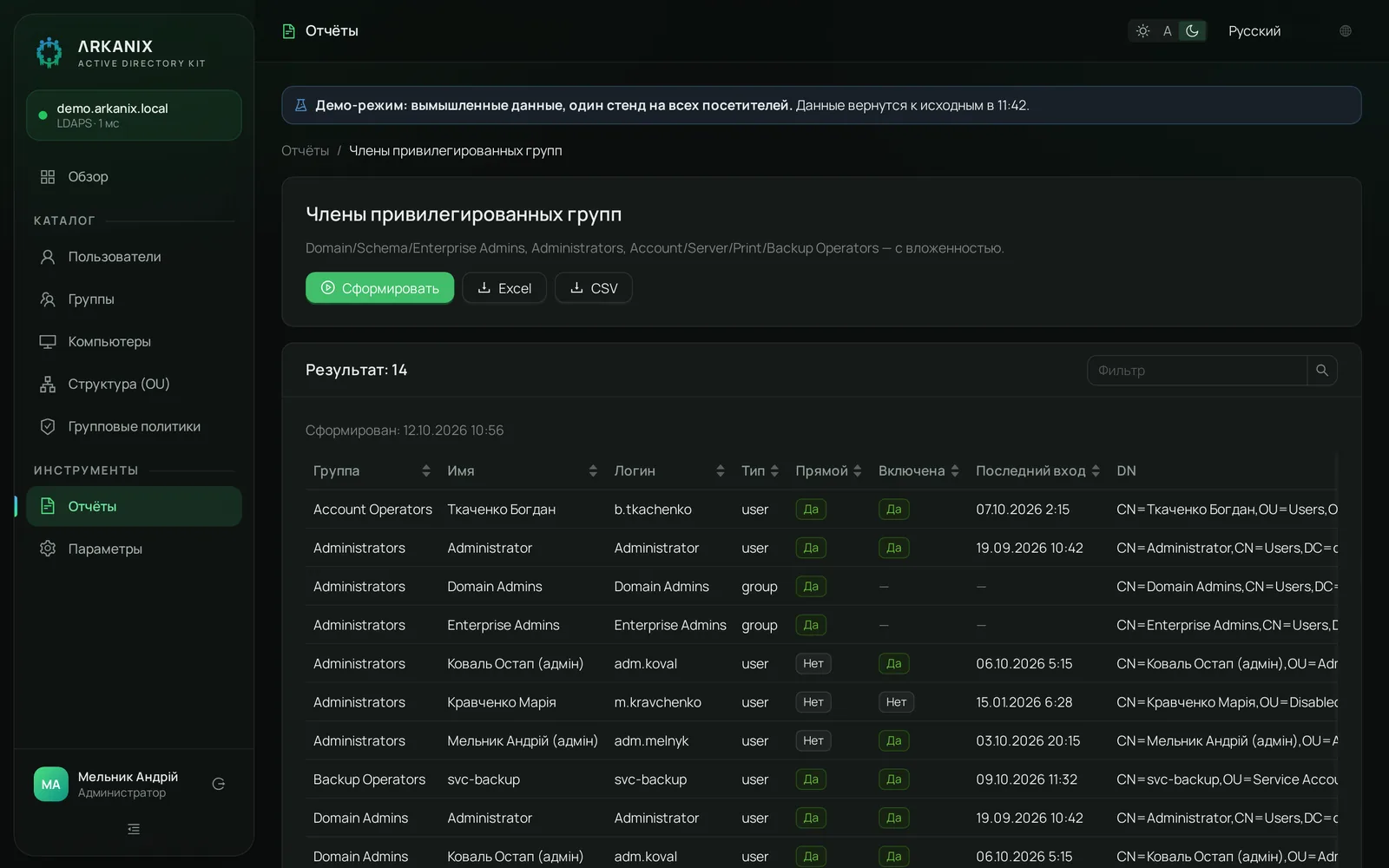The image size is (1389, 868).
Task: Click the DN column header
Action: point(1126,471)
